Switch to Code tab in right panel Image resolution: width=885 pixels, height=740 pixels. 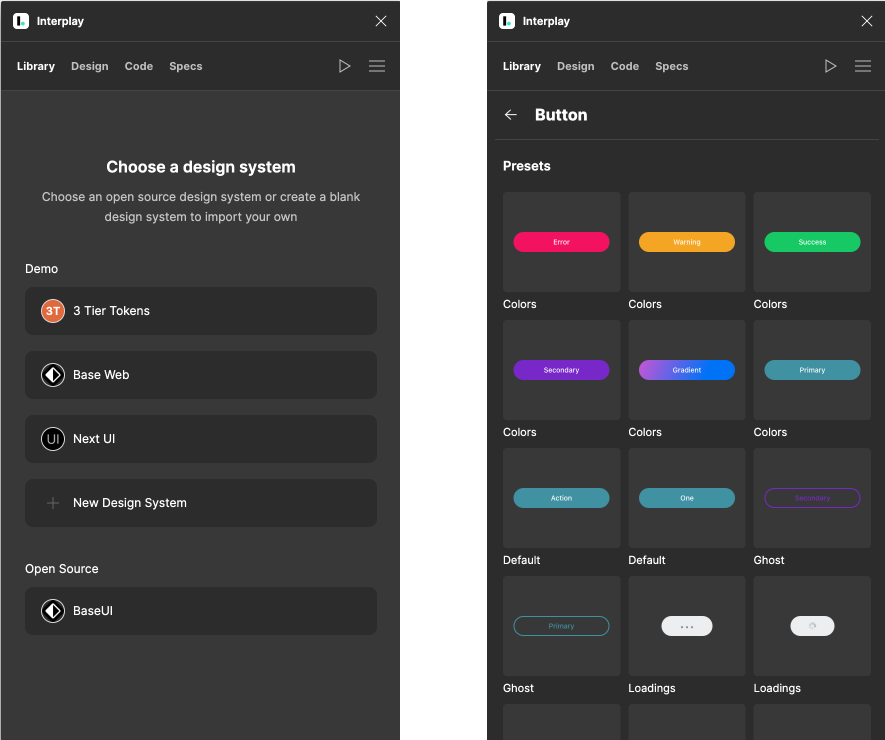pos(625,66)
